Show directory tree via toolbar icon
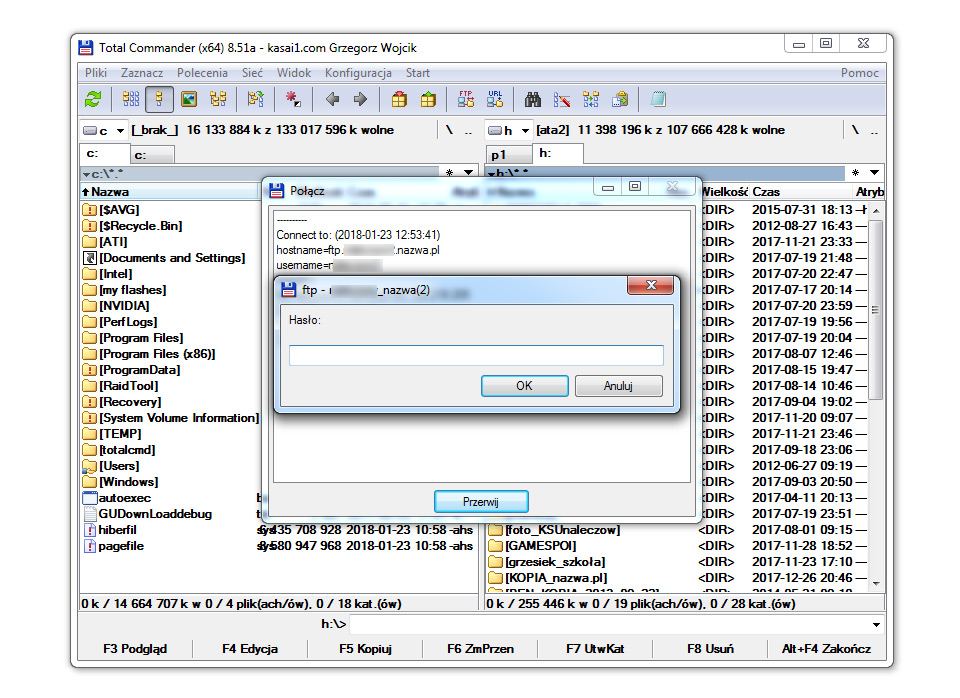Screen dimensions: 960x698 [218, 99]
